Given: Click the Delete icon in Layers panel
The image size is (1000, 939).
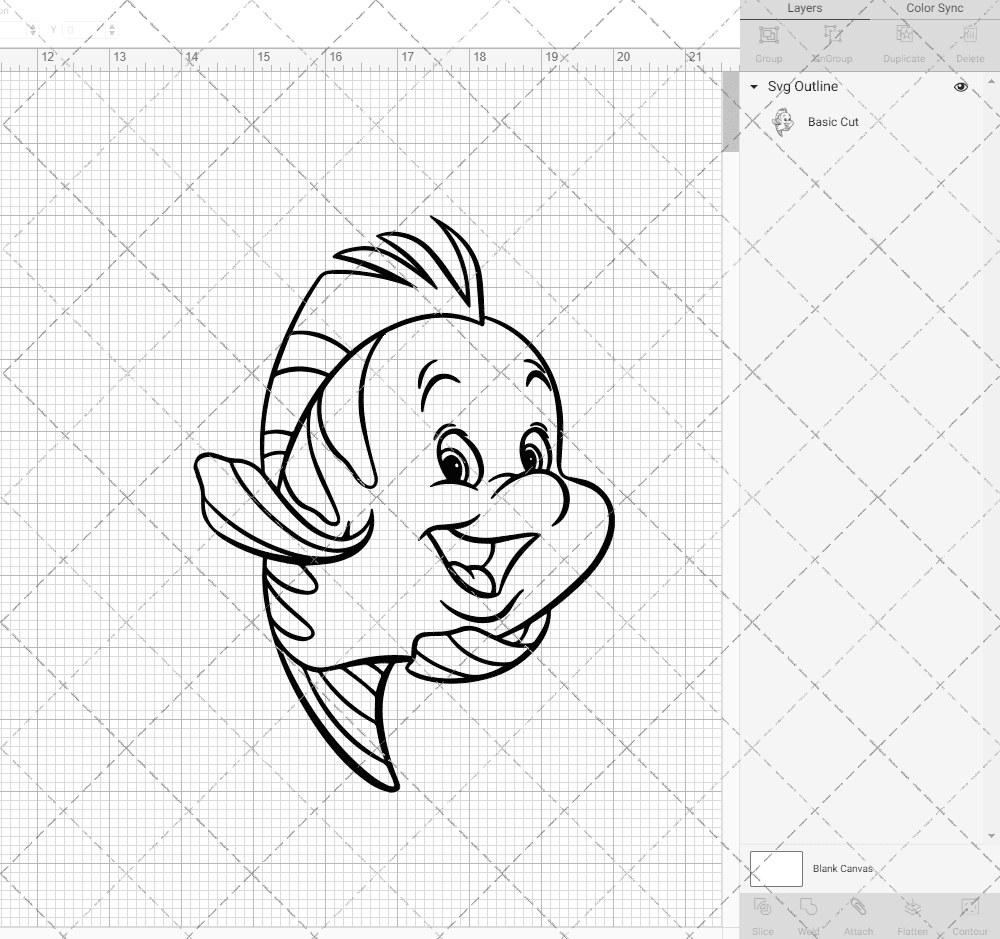Looking at the screenshot, I should pyautogui.click(x=969, y=40).
